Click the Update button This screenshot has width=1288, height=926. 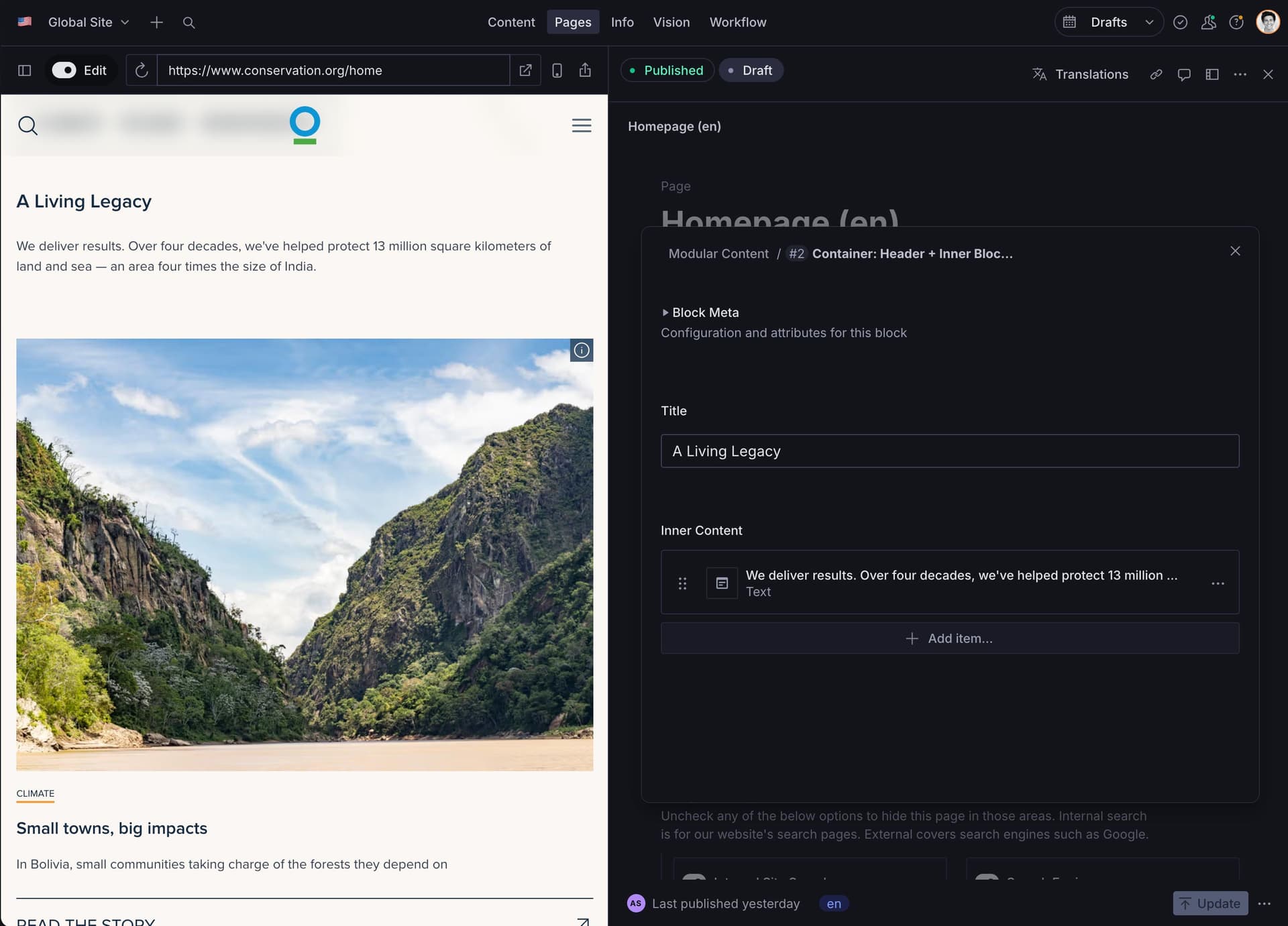click(x=1210, y=903)
